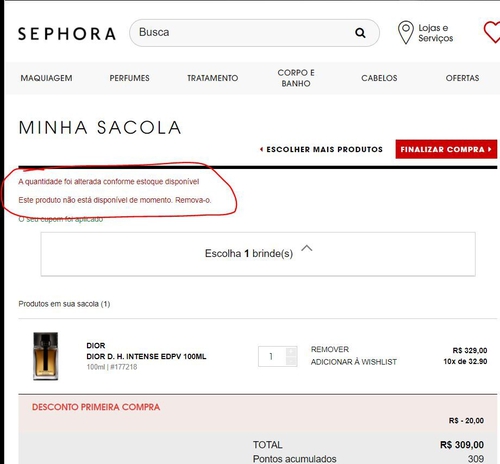Click the Sephora logo
Image resolution: width=500 pixels, height=464 pixels.
click(x=67, y=34)
